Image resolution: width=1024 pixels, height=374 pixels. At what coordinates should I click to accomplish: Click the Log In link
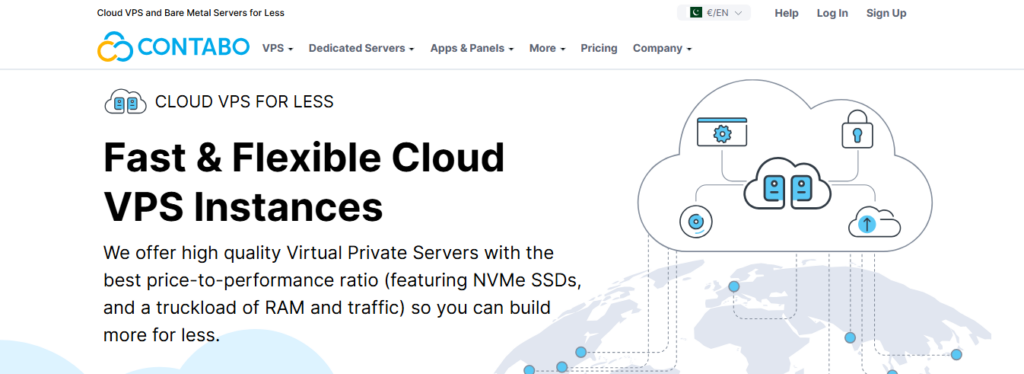click(832, 13)
